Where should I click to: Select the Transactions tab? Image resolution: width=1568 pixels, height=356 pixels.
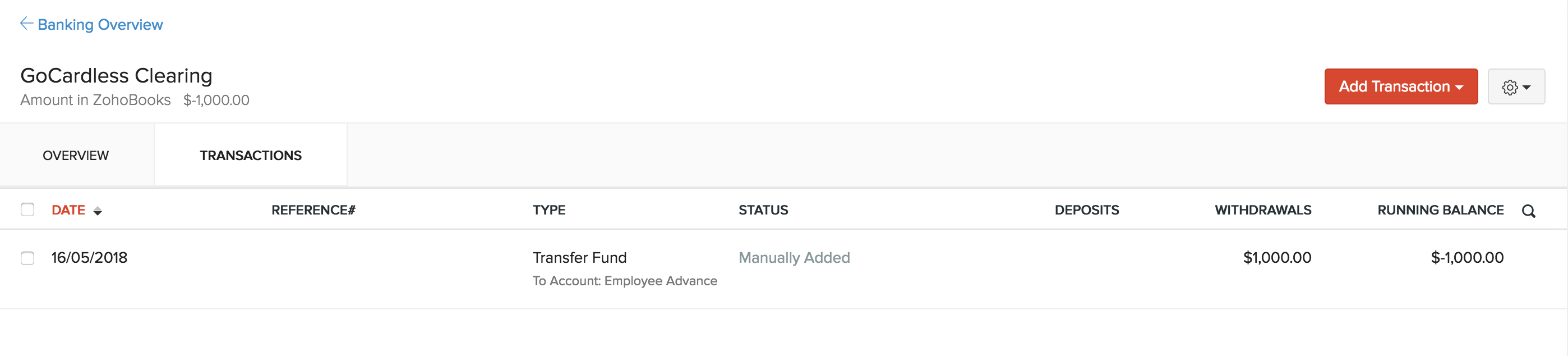250,156
